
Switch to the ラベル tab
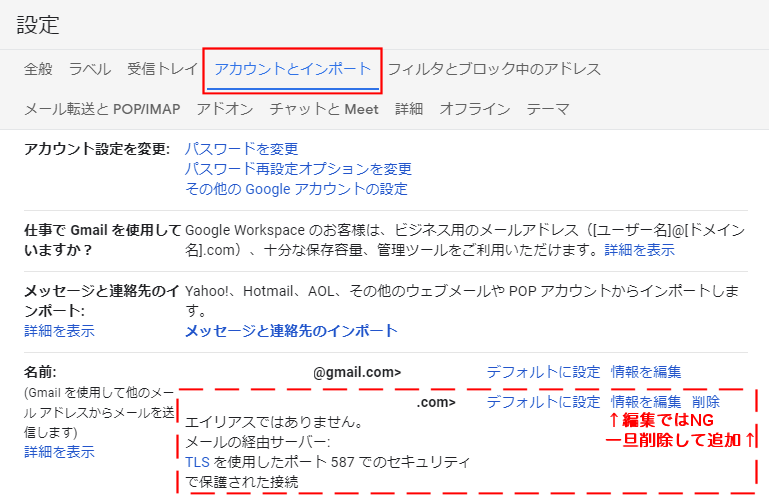point(90,69)
